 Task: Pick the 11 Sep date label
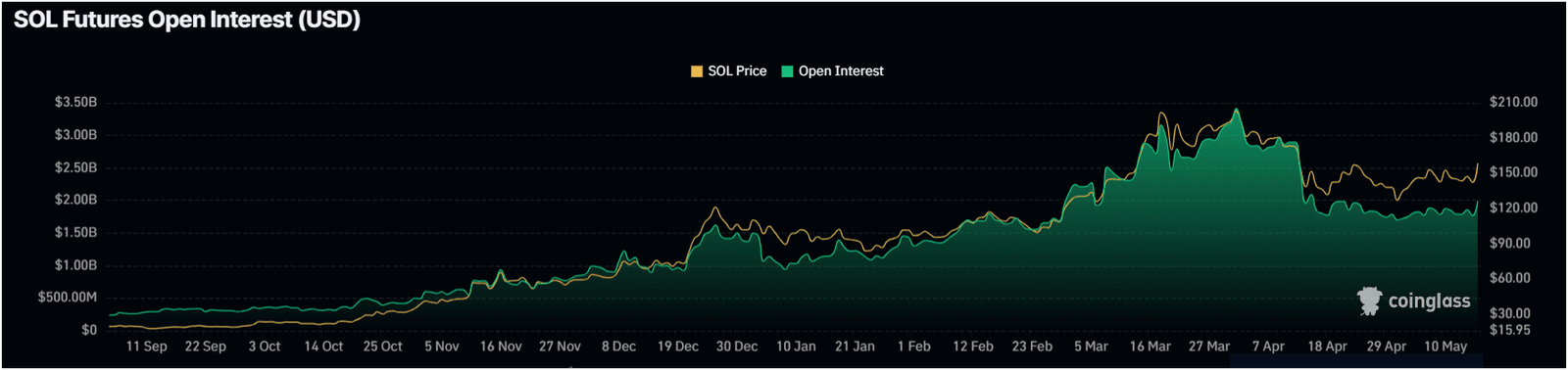click(146, 347)
